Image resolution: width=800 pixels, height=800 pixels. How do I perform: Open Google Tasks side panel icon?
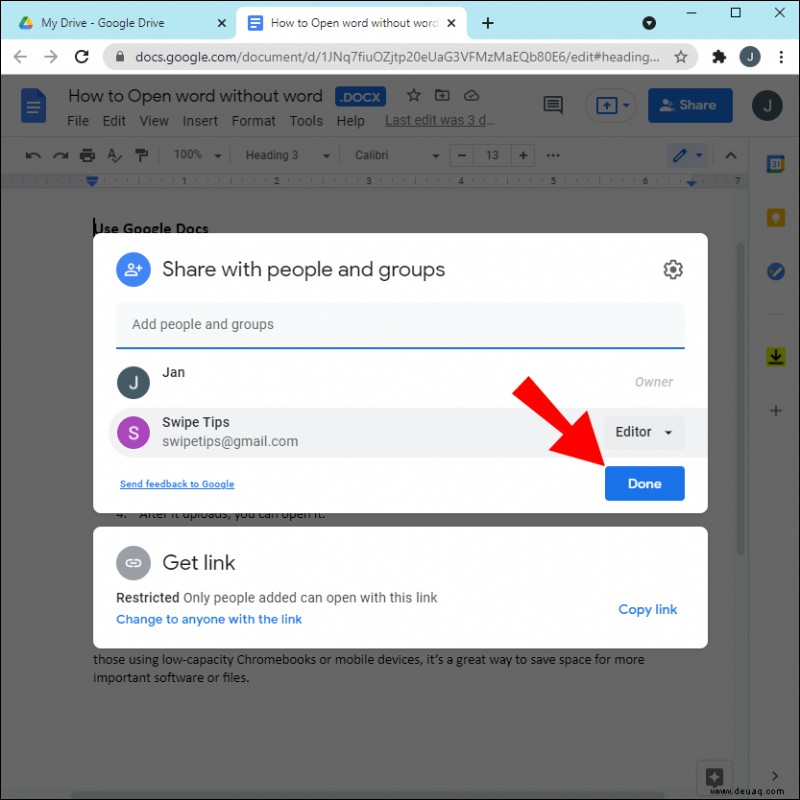coord(776,271)
